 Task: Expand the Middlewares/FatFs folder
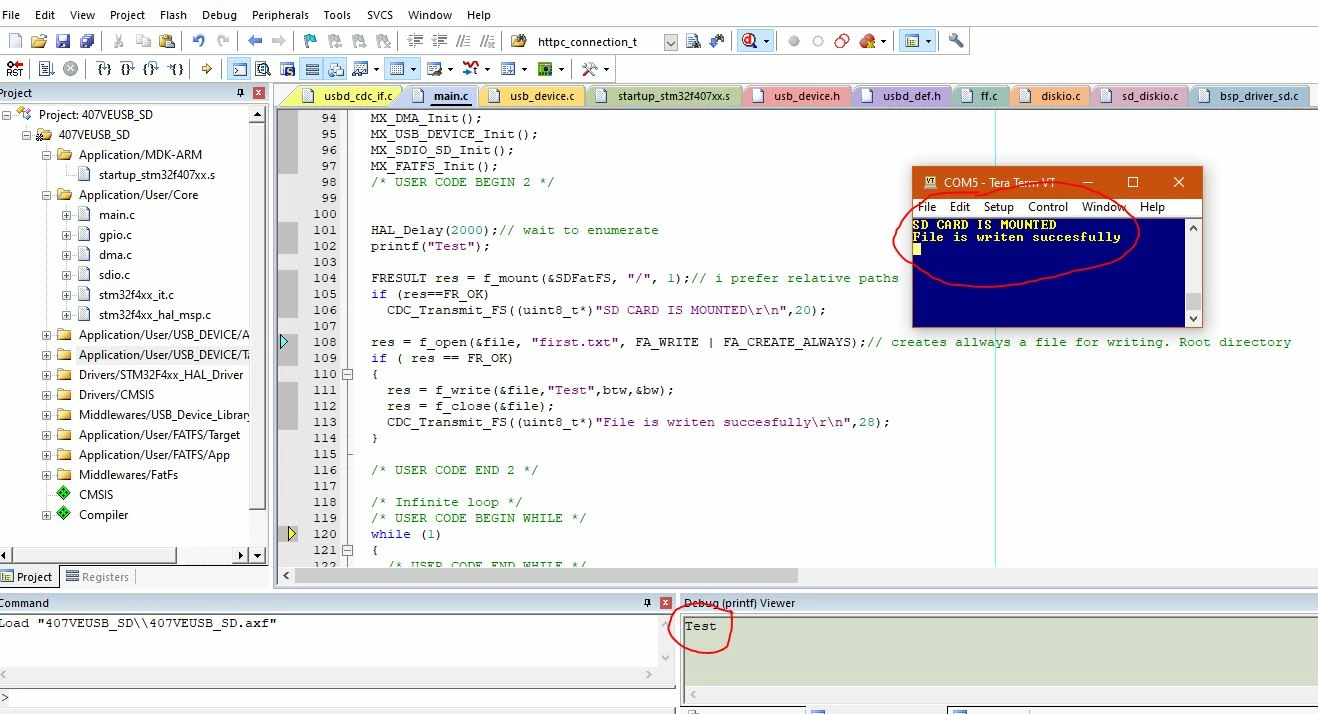pyautogui.click(x=46, y=475)
